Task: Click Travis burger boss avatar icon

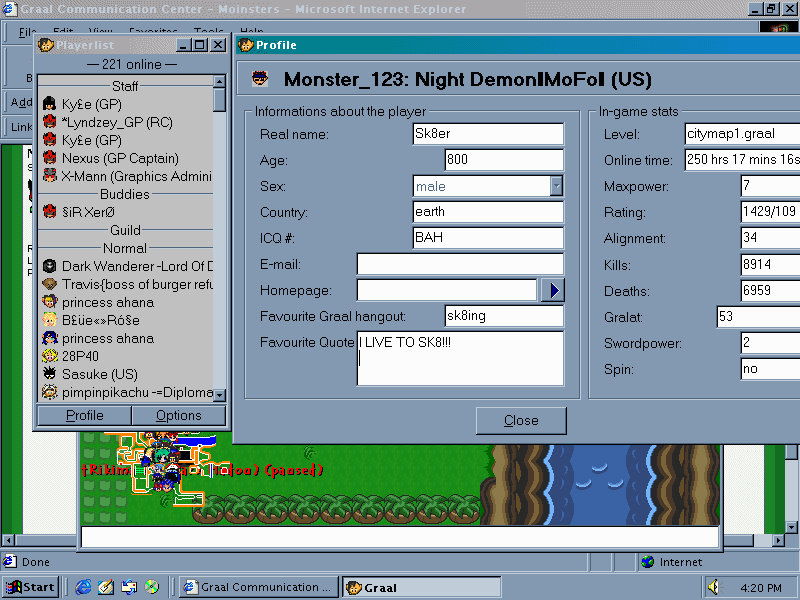Action: (x=49, y=284)
